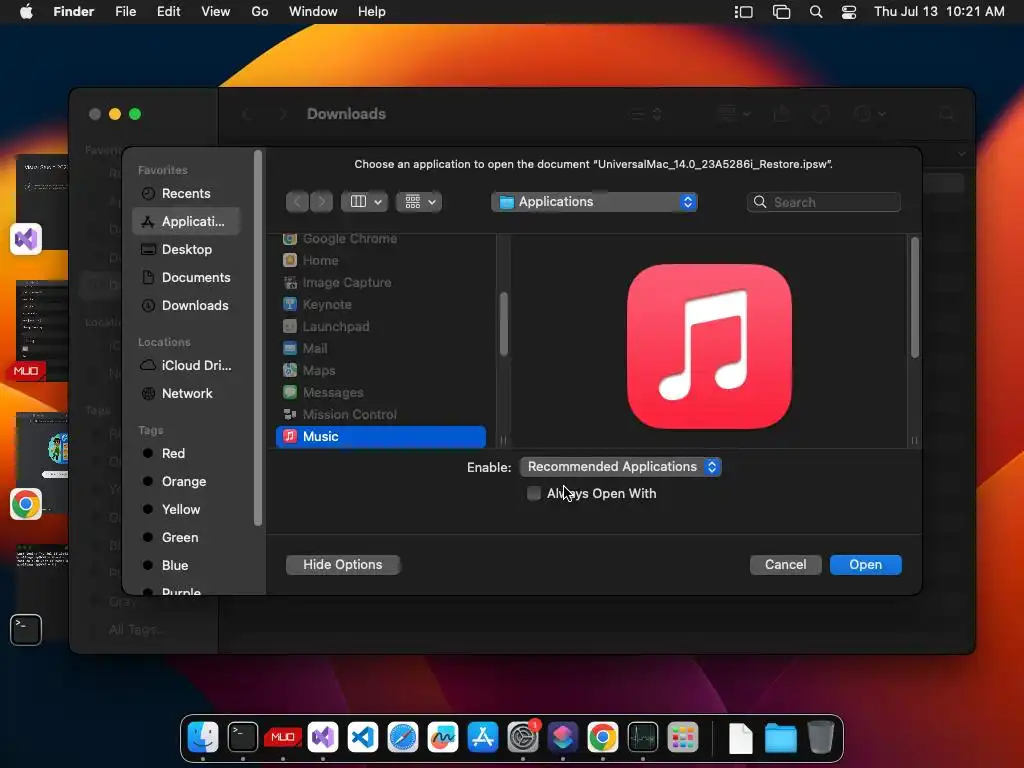The height and width of the screenshot is (768, 1024).
Task: Open the document stack in dock
Action: click(x=741, y=738)
